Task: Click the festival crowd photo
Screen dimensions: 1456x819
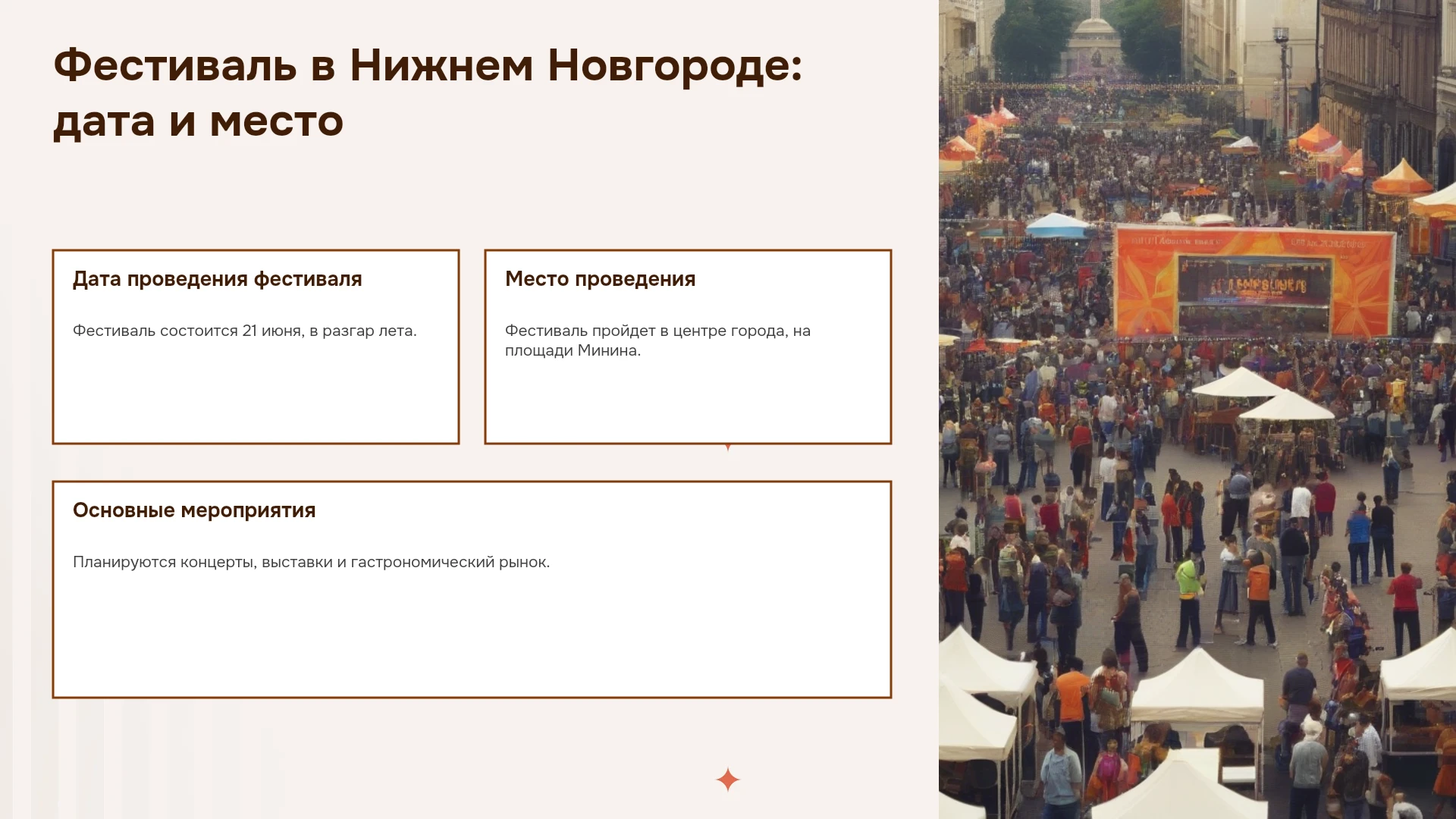Action: 1197,409
